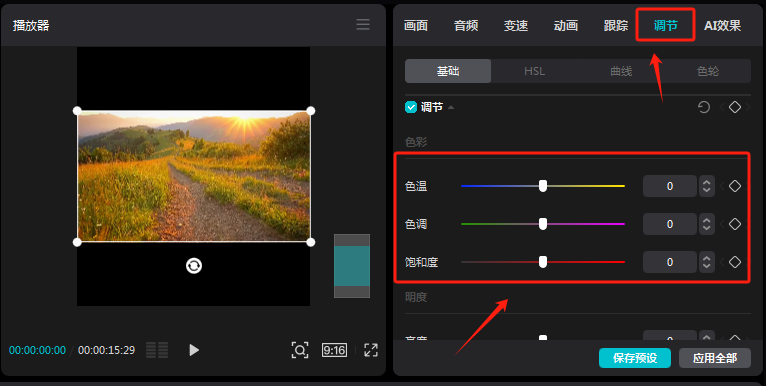Uncheck the 调节 checkbox

click(x=411, y=107)
